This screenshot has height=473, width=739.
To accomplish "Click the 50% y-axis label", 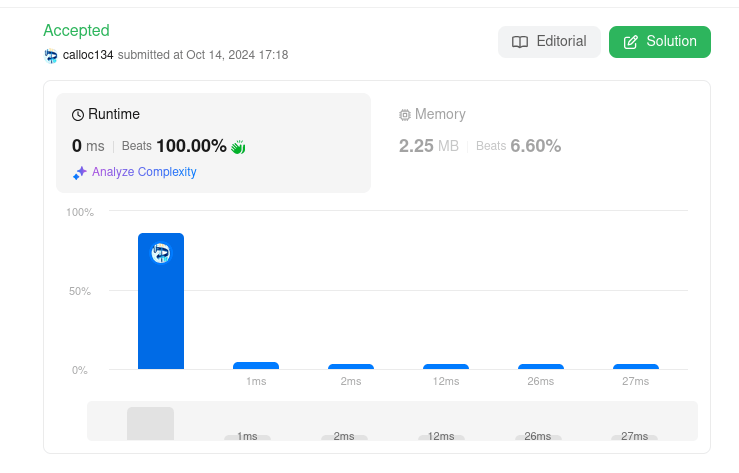I will coord(80,292).
